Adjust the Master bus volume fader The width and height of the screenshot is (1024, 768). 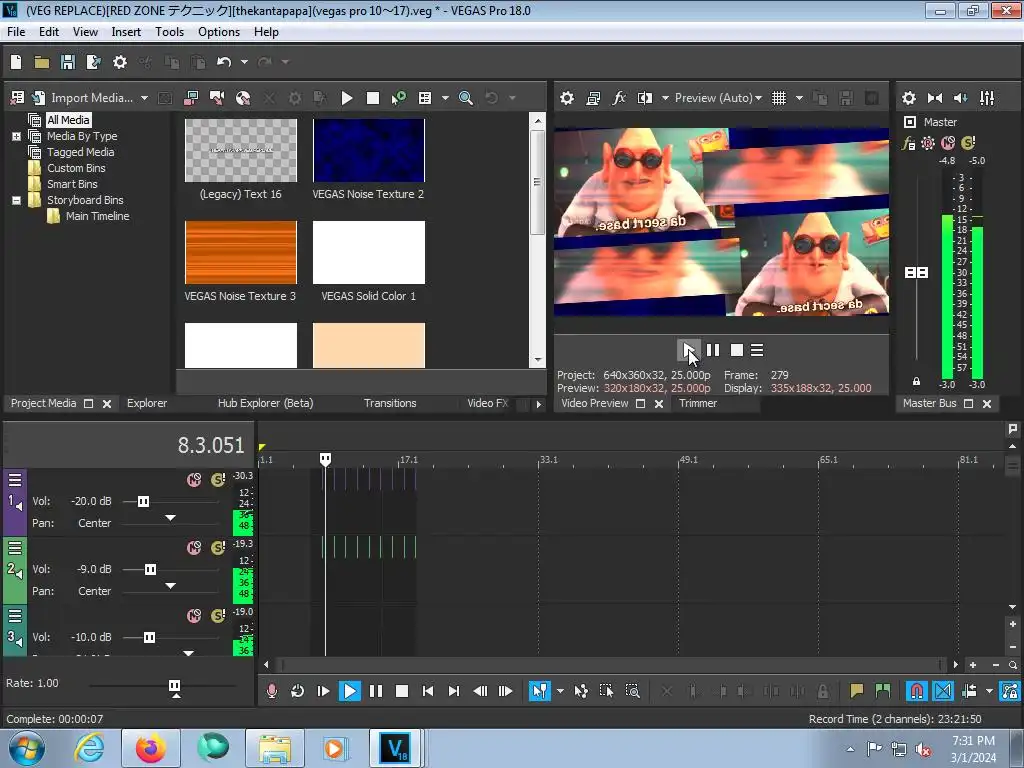tap(916, 272)
